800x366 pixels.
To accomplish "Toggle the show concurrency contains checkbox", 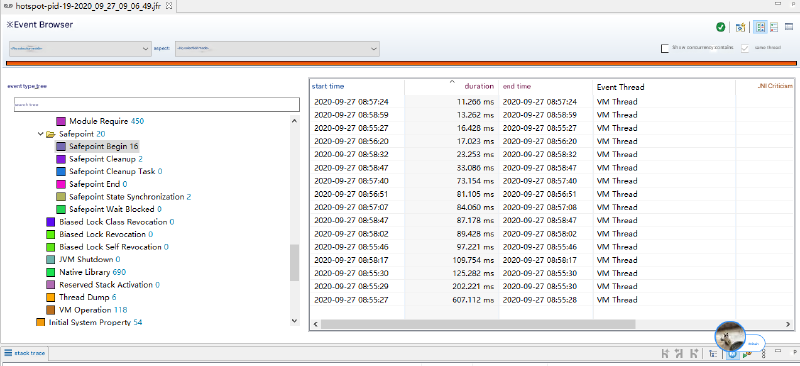I will click(665, 48).
